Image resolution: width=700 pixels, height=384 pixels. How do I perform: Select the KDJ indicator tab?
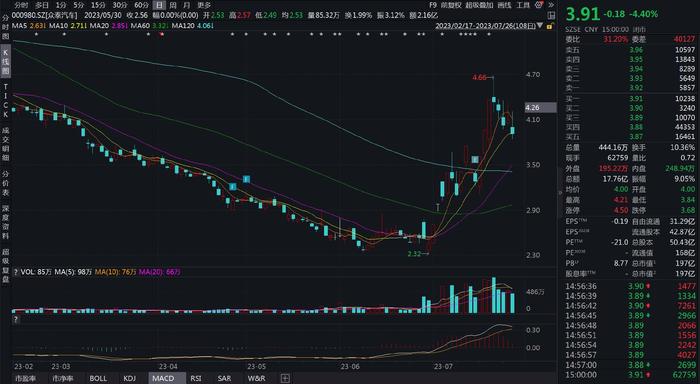[x=129, y=378]
